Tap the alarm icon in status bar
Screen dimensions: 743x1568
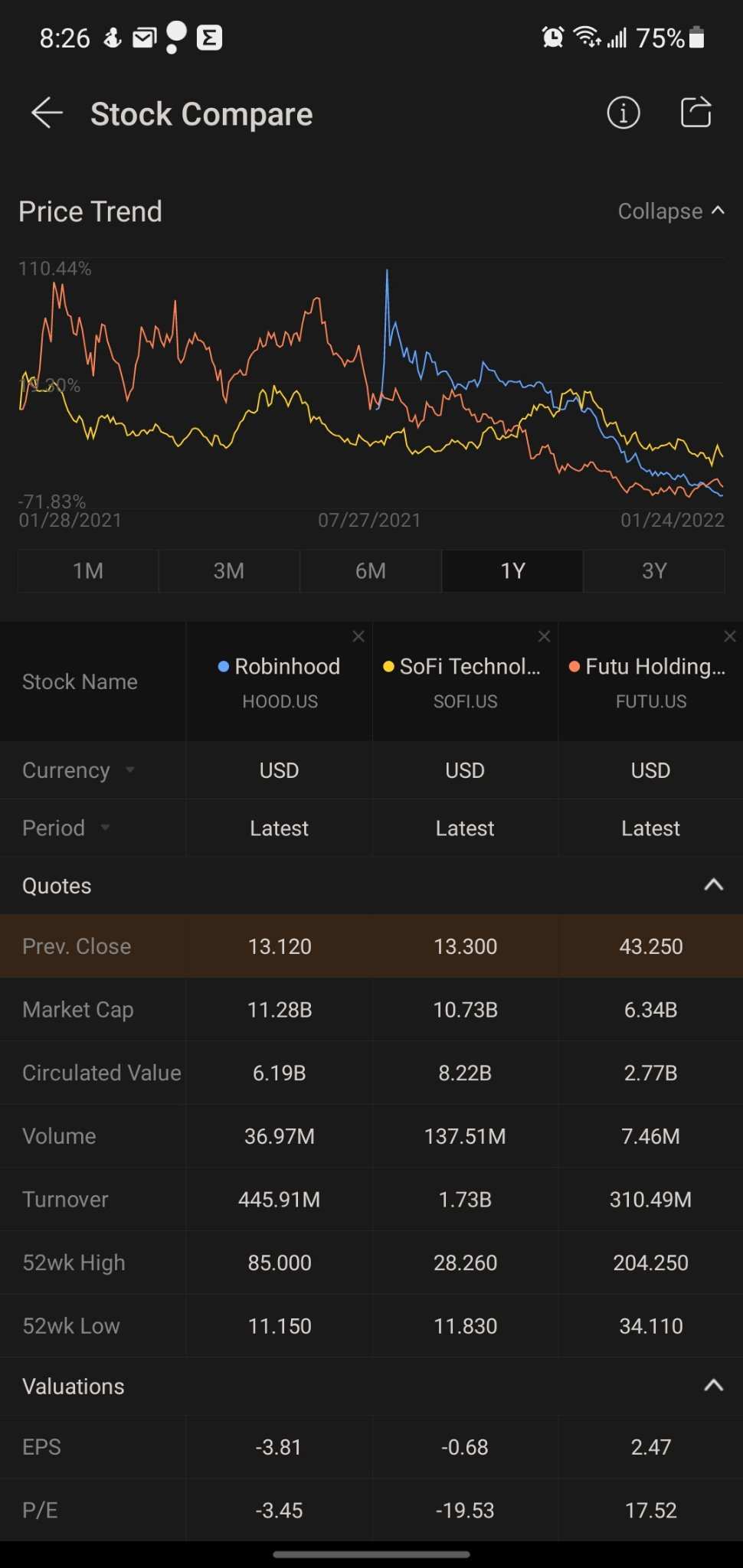pyautogui.click(x=552, y=37)
